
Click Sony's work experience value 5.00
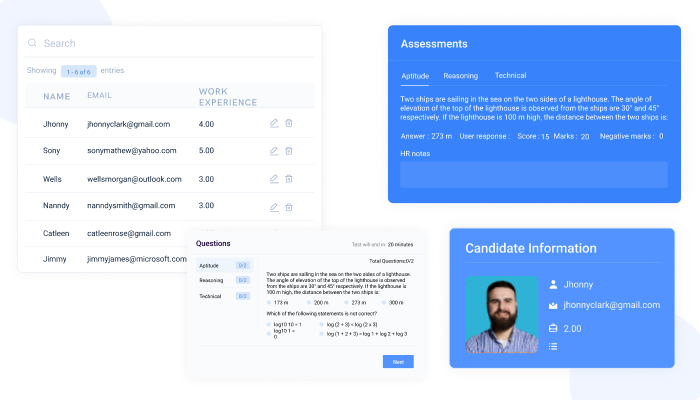tap(206, 150)
